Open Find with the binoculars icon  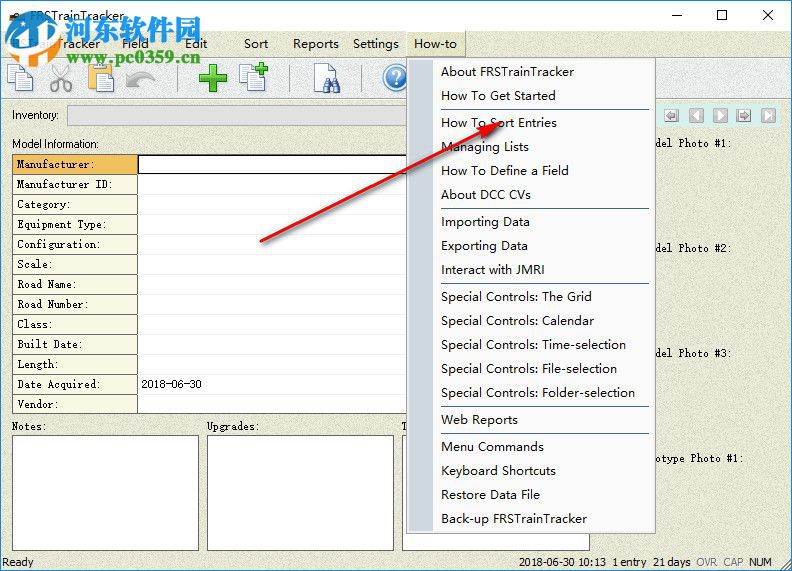click(x=326, y=78)
